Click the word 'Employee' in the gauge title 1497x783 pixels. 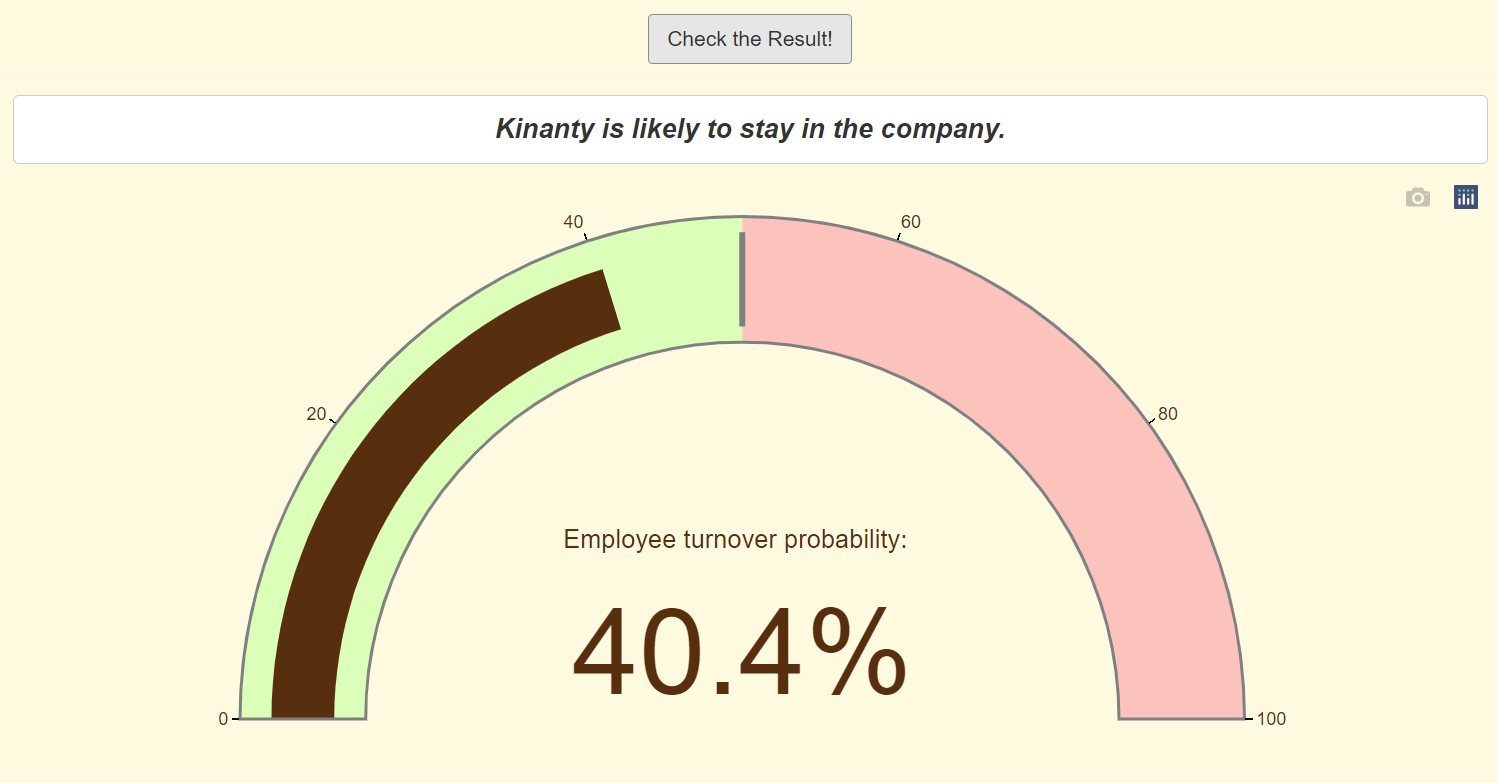(x=619, y=540)
